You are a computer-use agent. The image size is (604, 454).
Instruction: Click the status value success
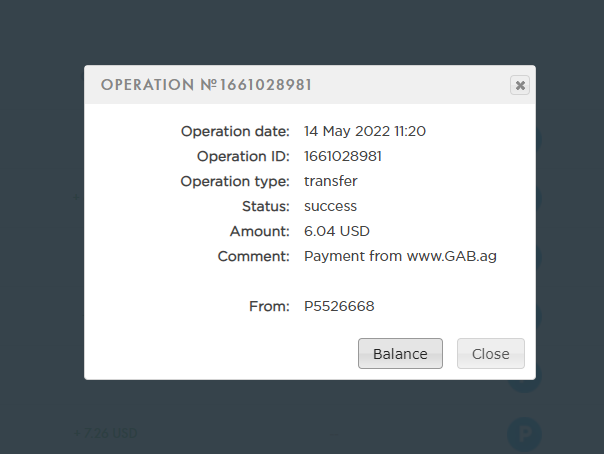tap(331, 206)
